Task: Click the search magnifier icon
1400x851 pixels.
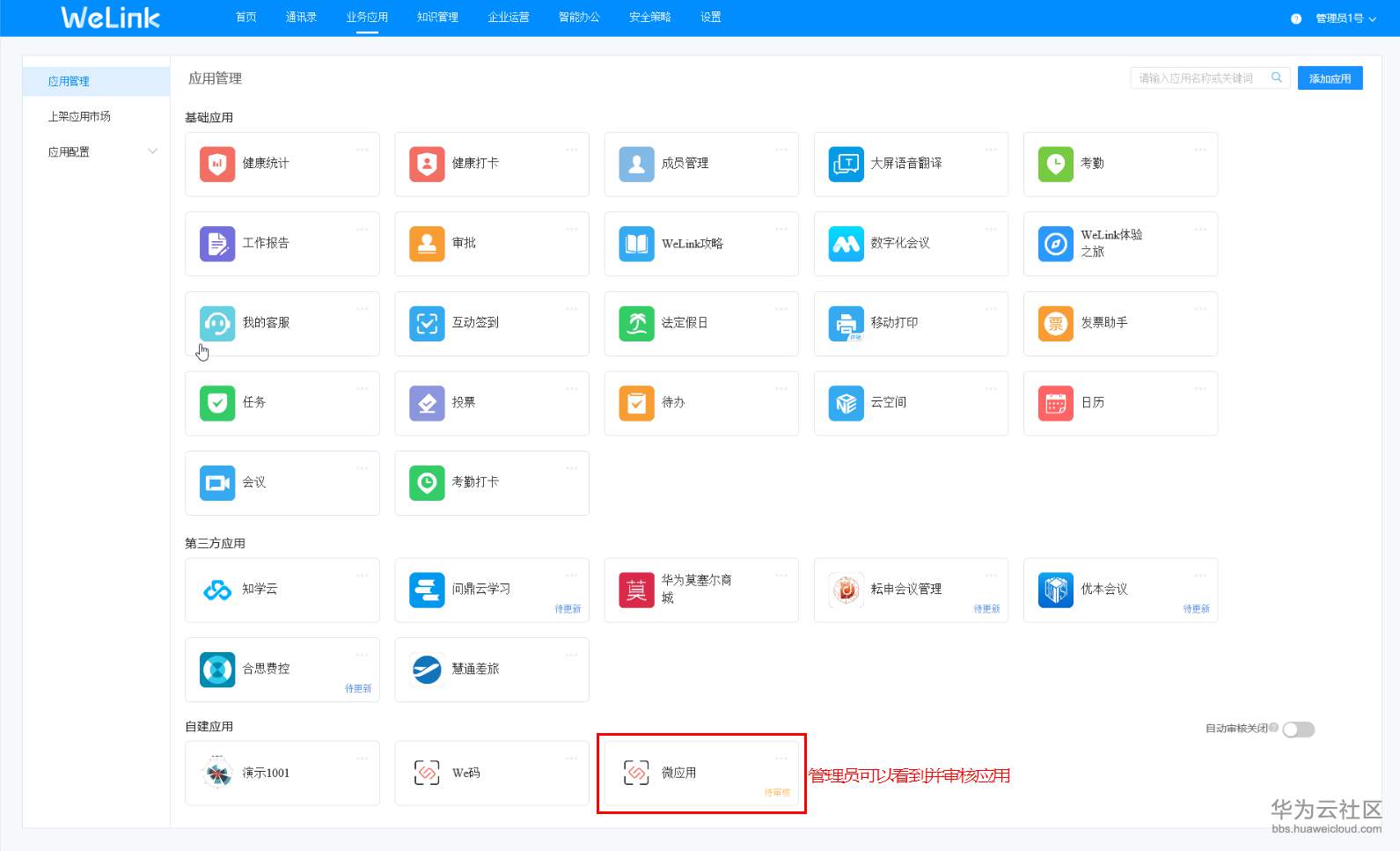Action: click(1277, 77)
